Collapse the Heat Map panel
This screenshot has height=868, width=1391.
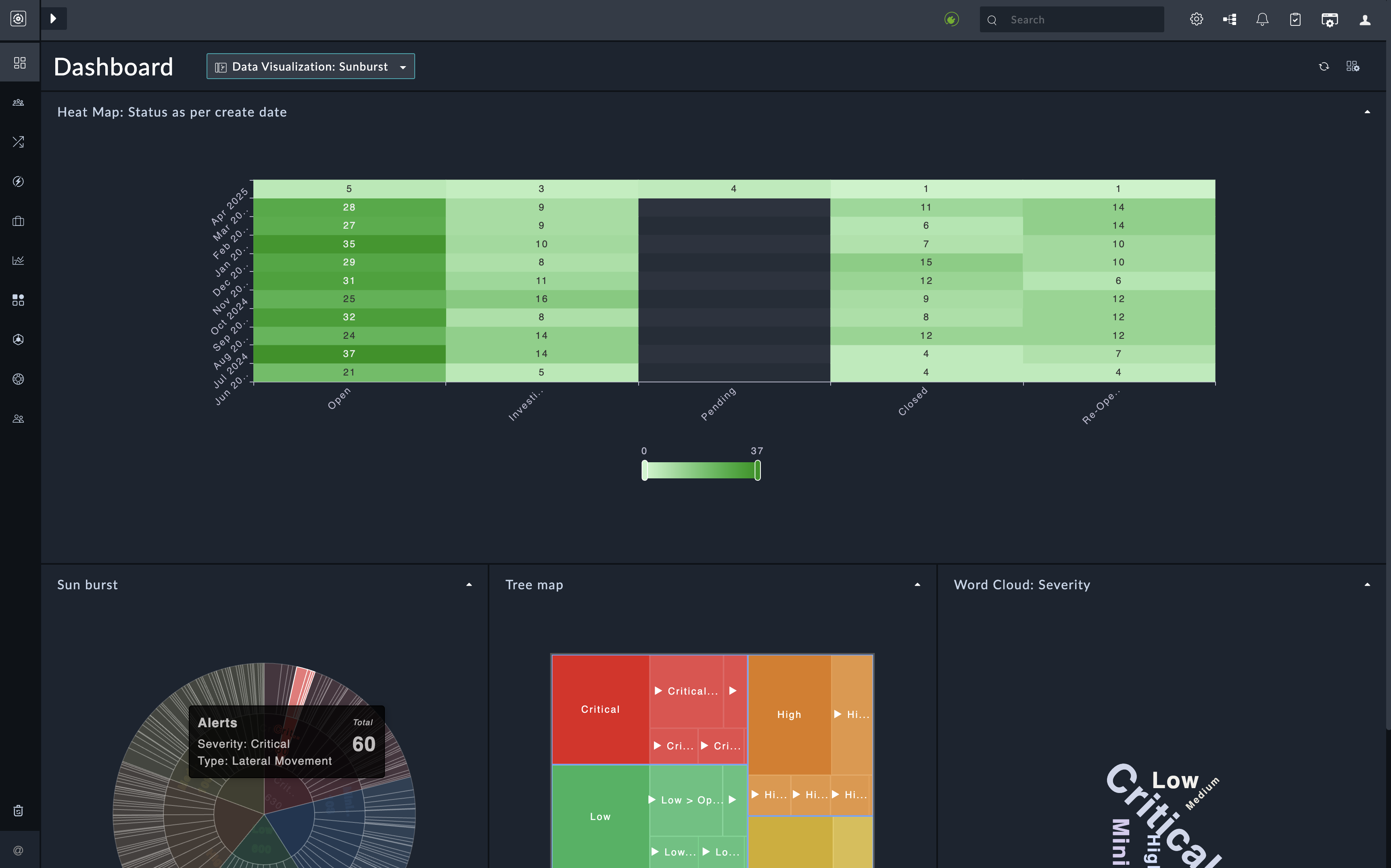[1367, 112]
